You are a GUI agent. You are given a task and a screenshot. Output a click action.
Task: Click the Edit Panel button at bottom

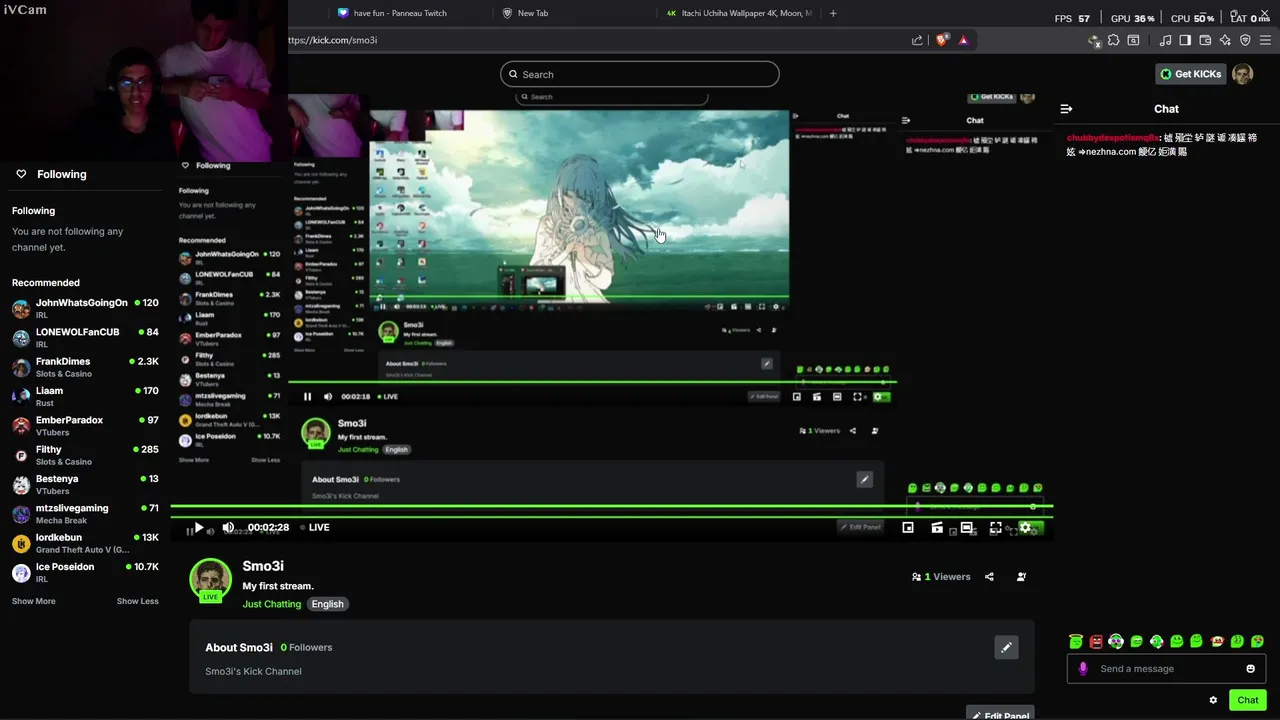pyautogui.click(x=1000, y=715)
